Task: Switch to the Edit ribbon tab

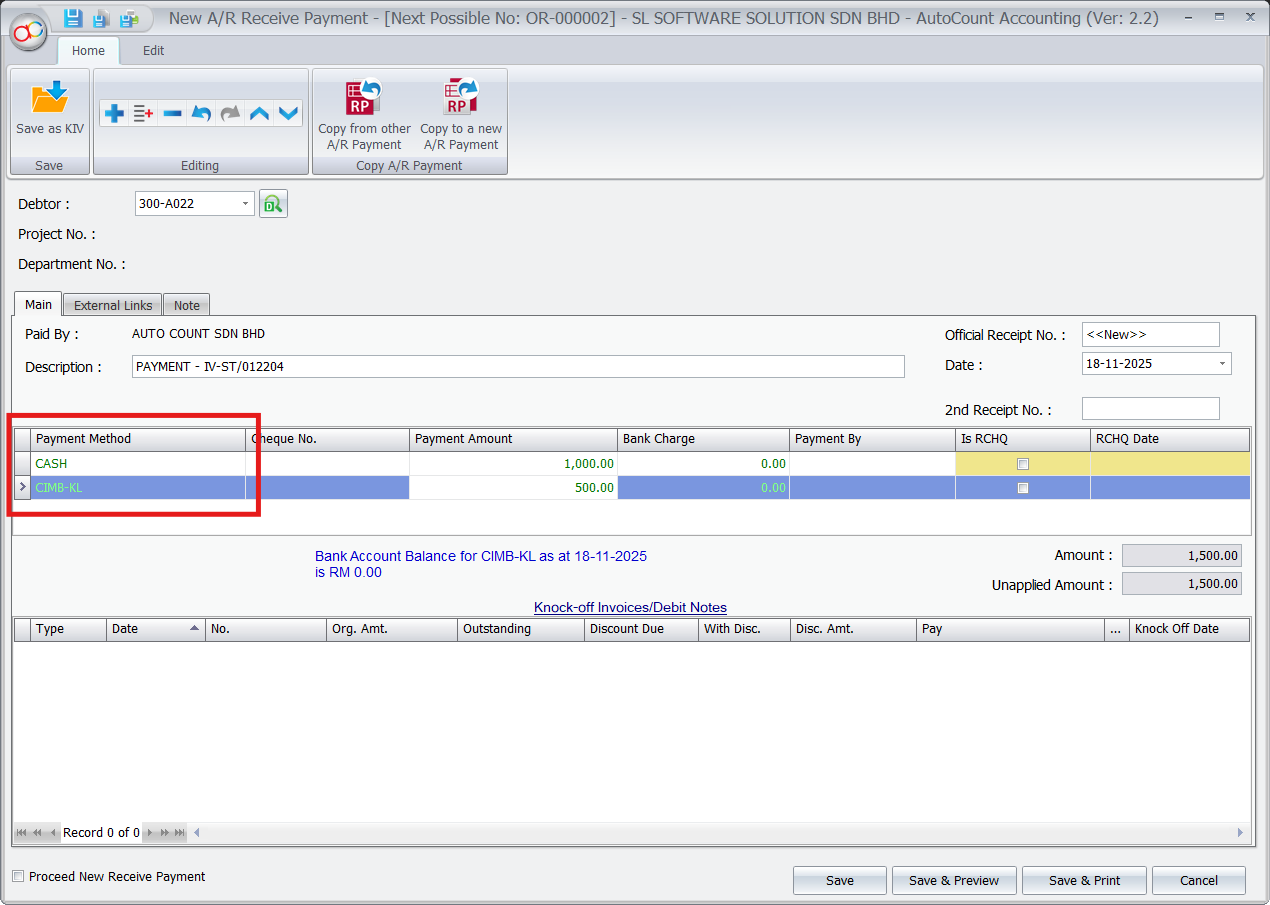Action: 152,50
